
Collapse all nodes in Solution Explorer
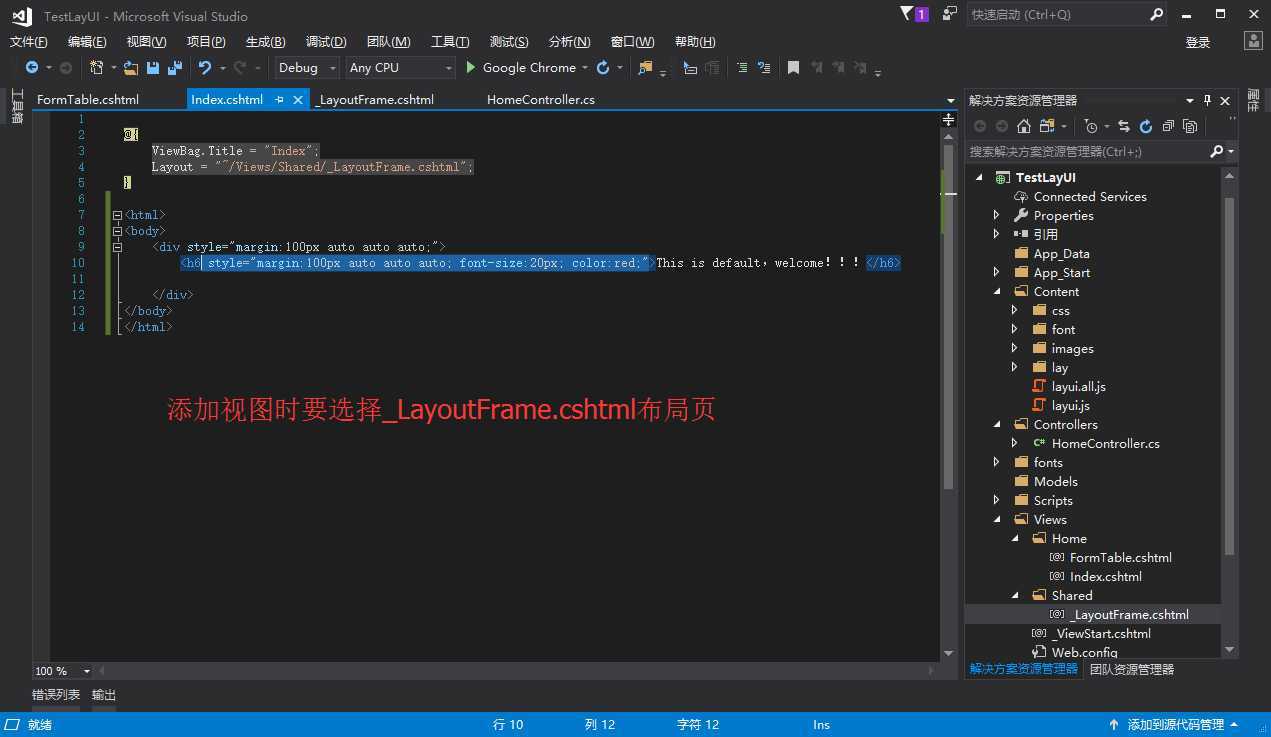click(x=1168, y=126)
